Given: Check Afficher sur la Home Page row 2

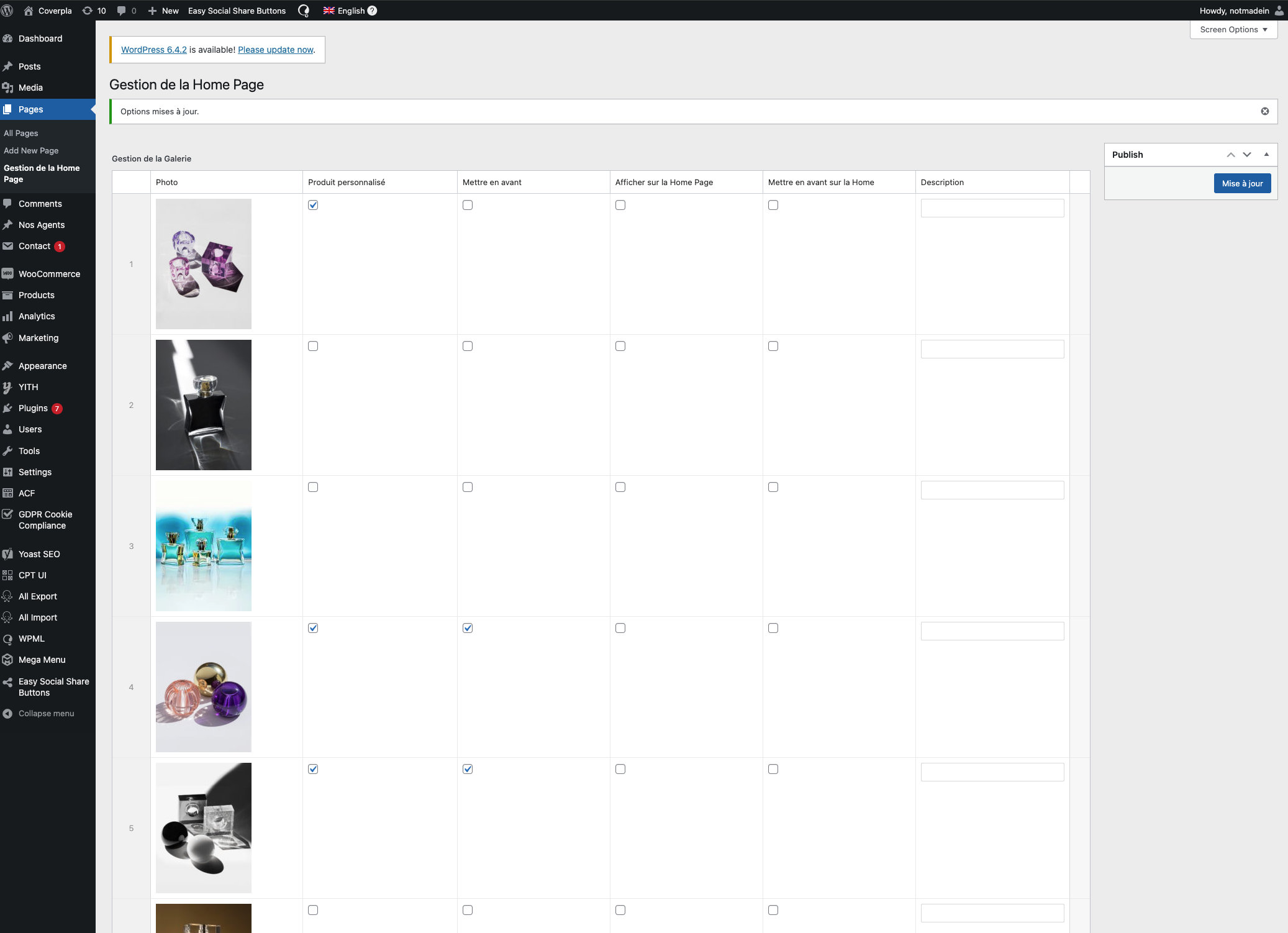Looking at the screenshot, I should coord(620,346).
